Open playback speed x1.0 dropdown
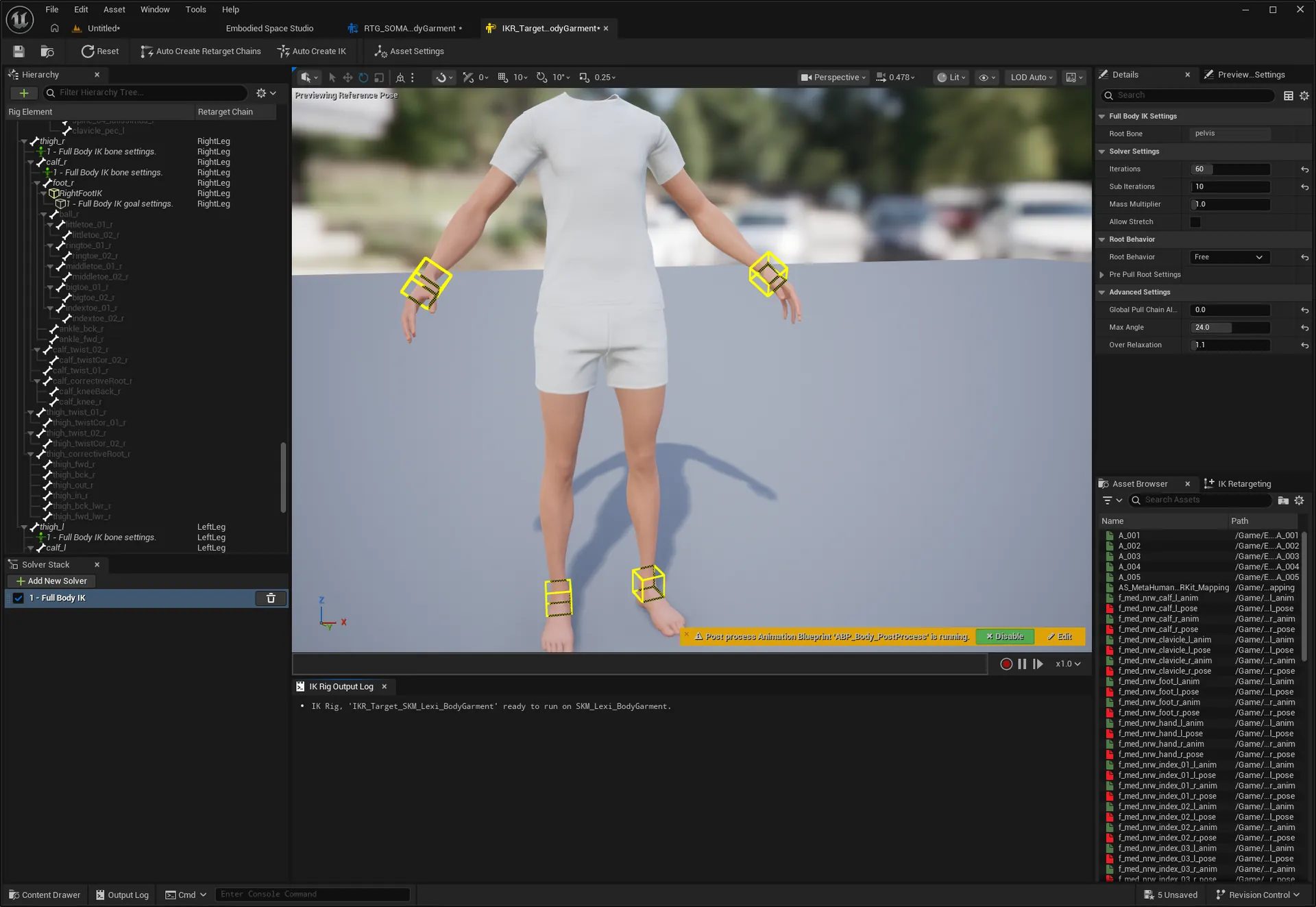Image resolution: width=1316 pixels, height=907 pixels. (1068, 664)
